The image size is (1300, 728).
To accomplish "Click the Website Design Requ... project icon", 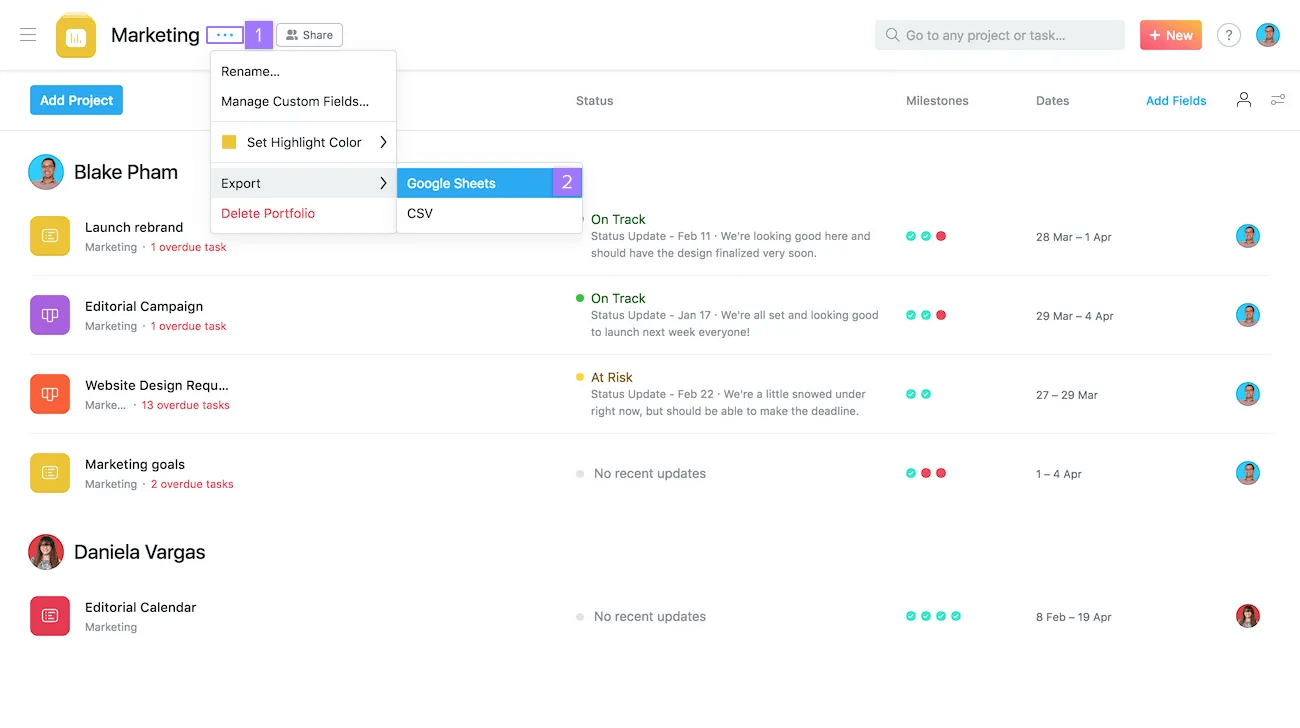I will (x=49, y=394).
